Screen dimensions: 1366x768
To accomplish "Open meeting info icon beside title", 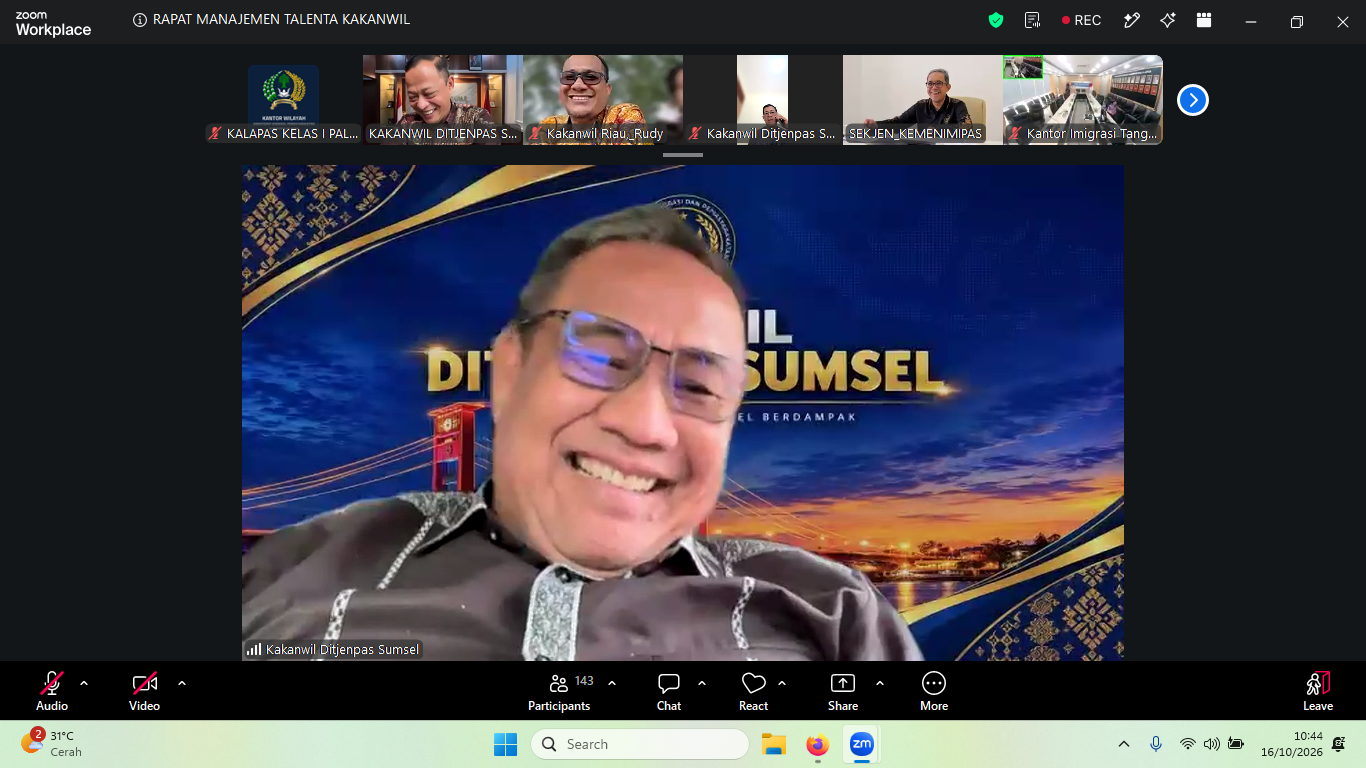I will 140,20.
